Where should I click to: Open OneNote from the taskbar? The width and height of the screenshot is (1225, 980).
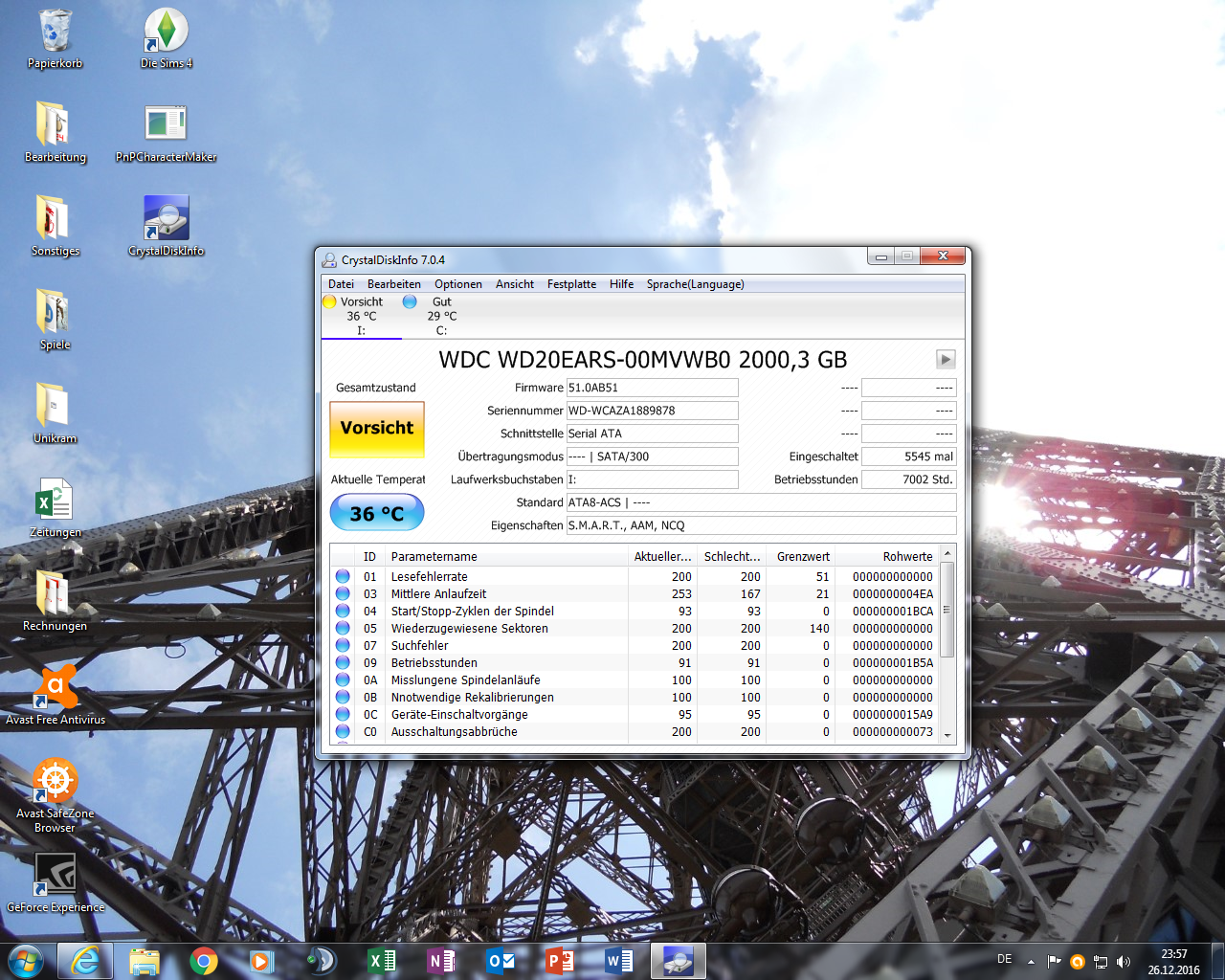(x=440, y=961)
